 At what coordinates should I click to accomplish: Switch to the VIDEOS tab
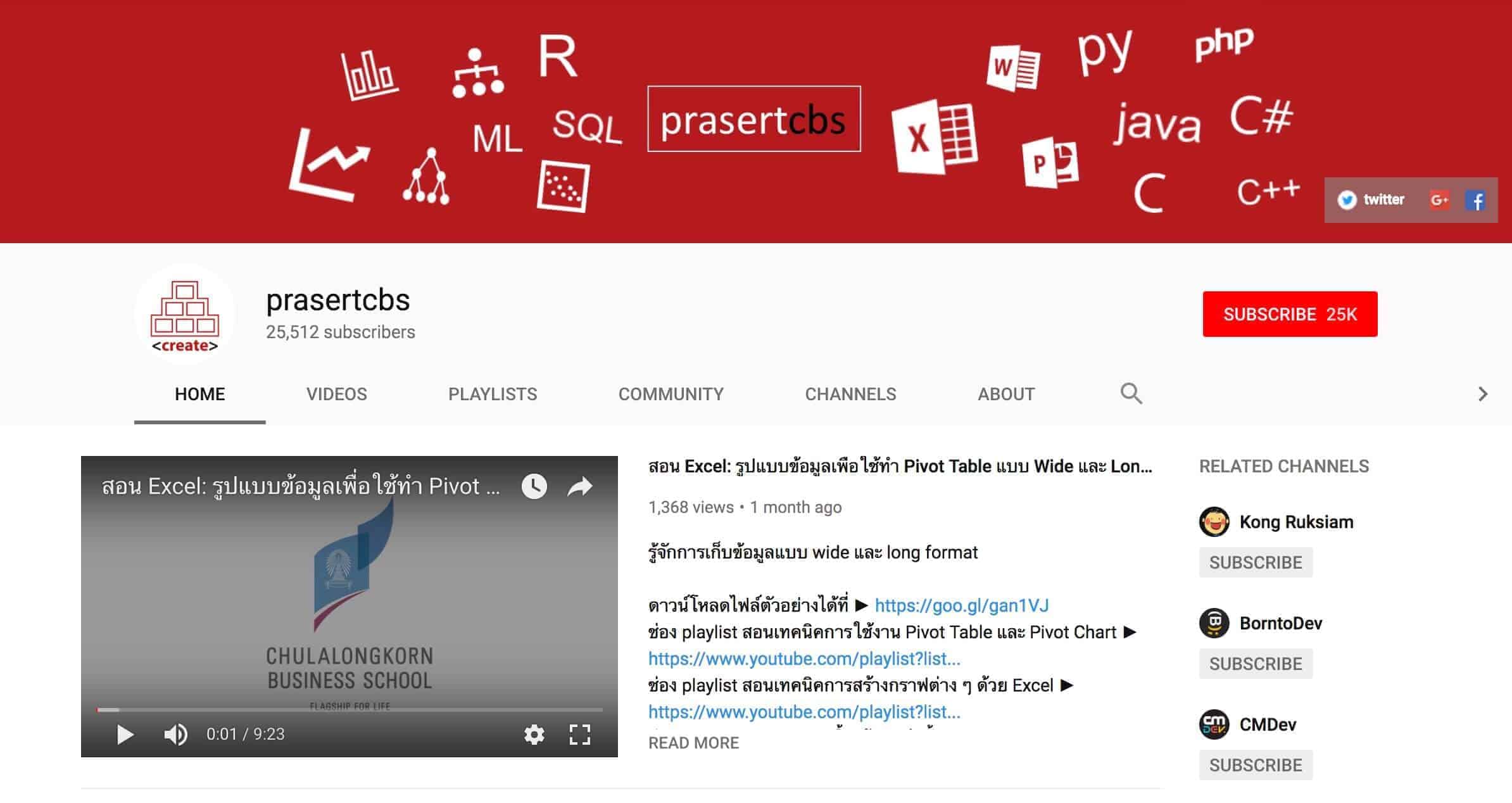(x=336, y=394)
